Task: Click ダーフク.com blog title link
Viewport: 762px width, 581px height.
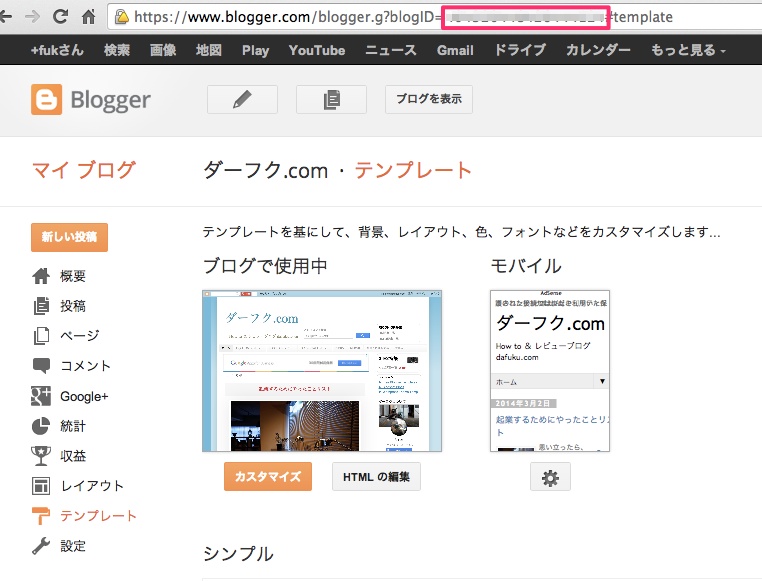Action: (x=265, y=171)
